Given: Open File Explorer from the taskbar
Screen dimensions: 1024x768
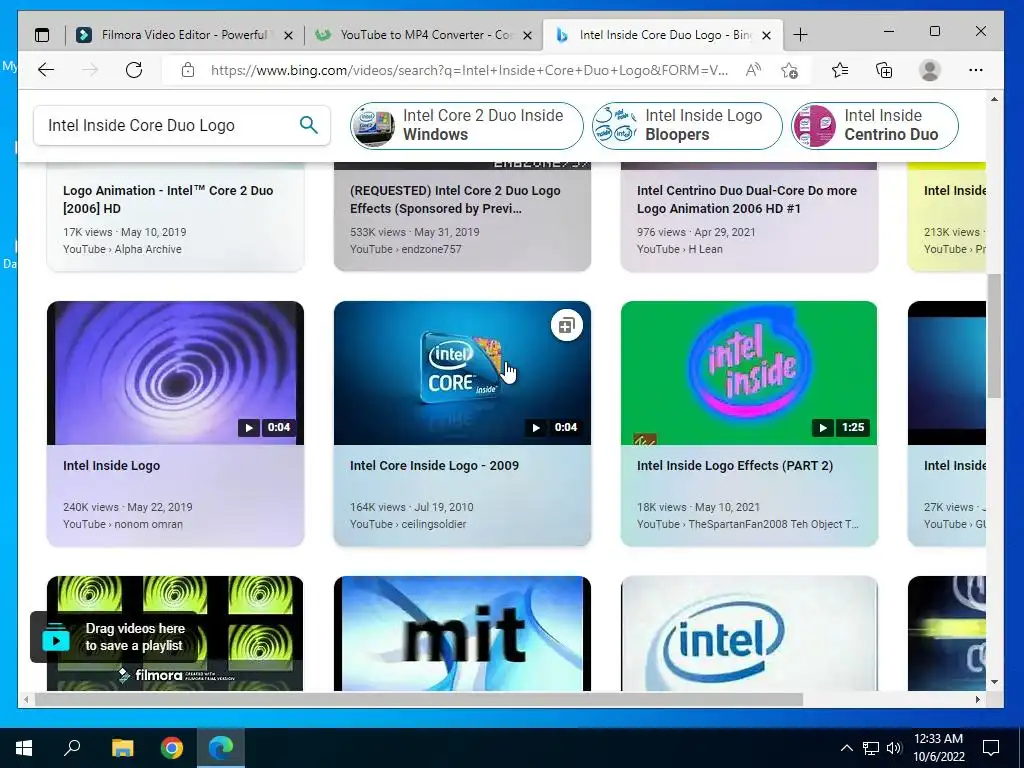Looking at the screenshot, I should [x=122, y=748].
